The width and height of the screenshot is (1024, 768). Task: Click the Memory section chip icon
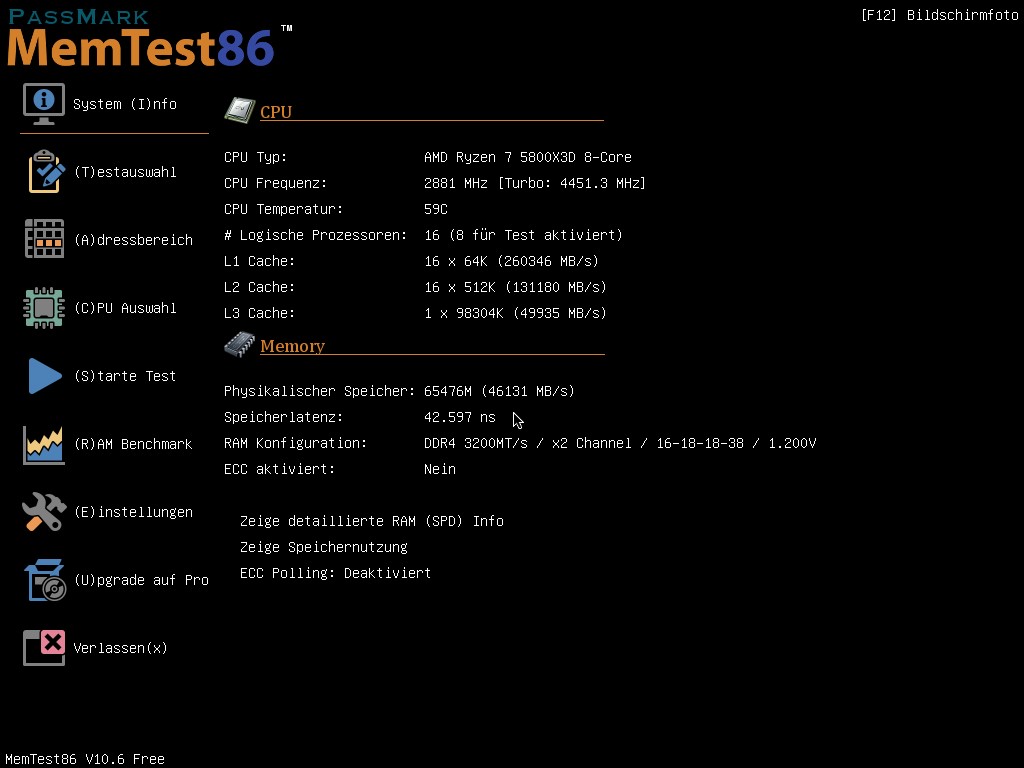[240, 344]
